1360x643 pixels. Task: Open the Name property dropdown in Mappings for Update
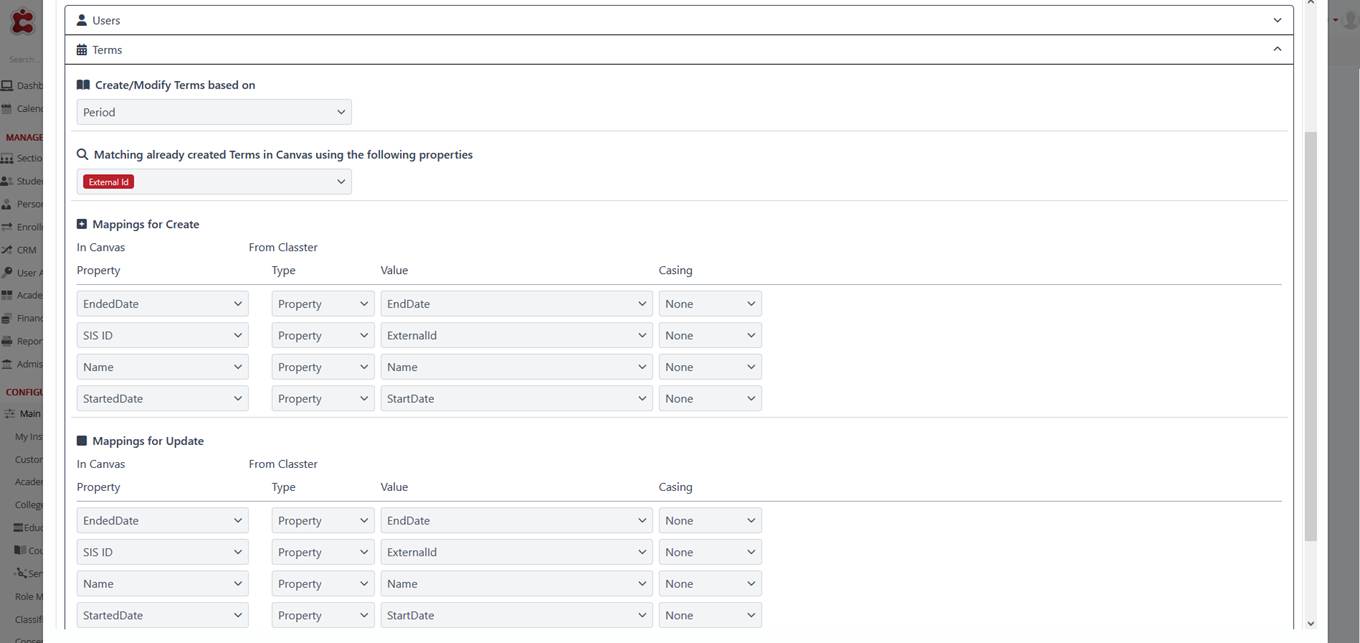tap(163, 584)
